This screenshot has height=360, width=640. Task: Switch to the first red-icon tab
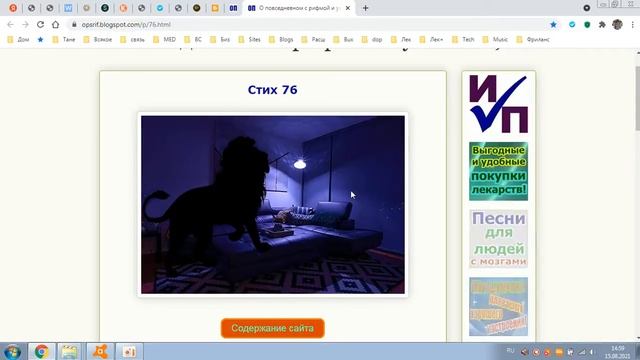tap(13, 8)
